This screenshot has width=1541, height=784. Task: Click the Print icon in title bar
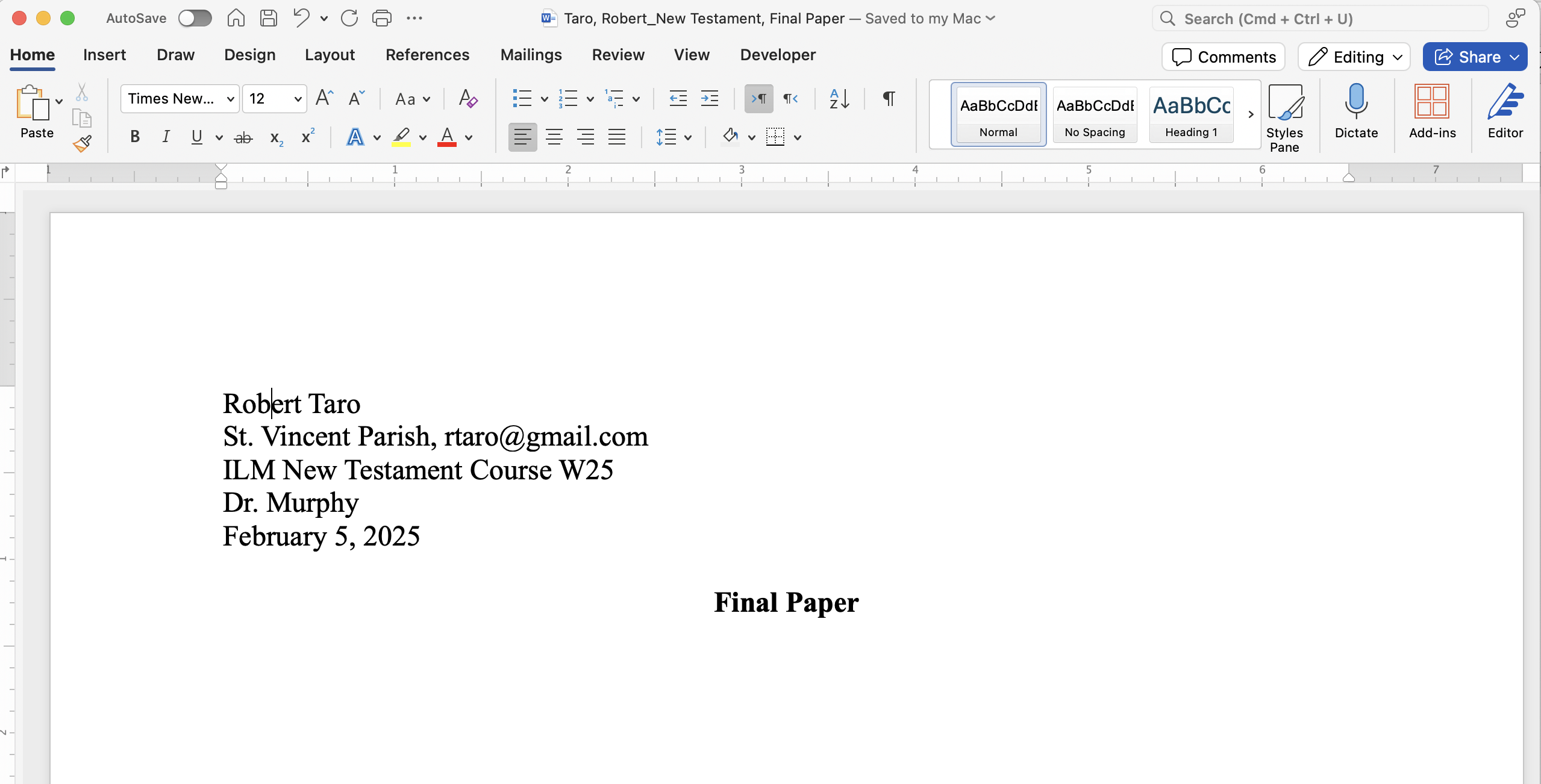click(381, 18)
